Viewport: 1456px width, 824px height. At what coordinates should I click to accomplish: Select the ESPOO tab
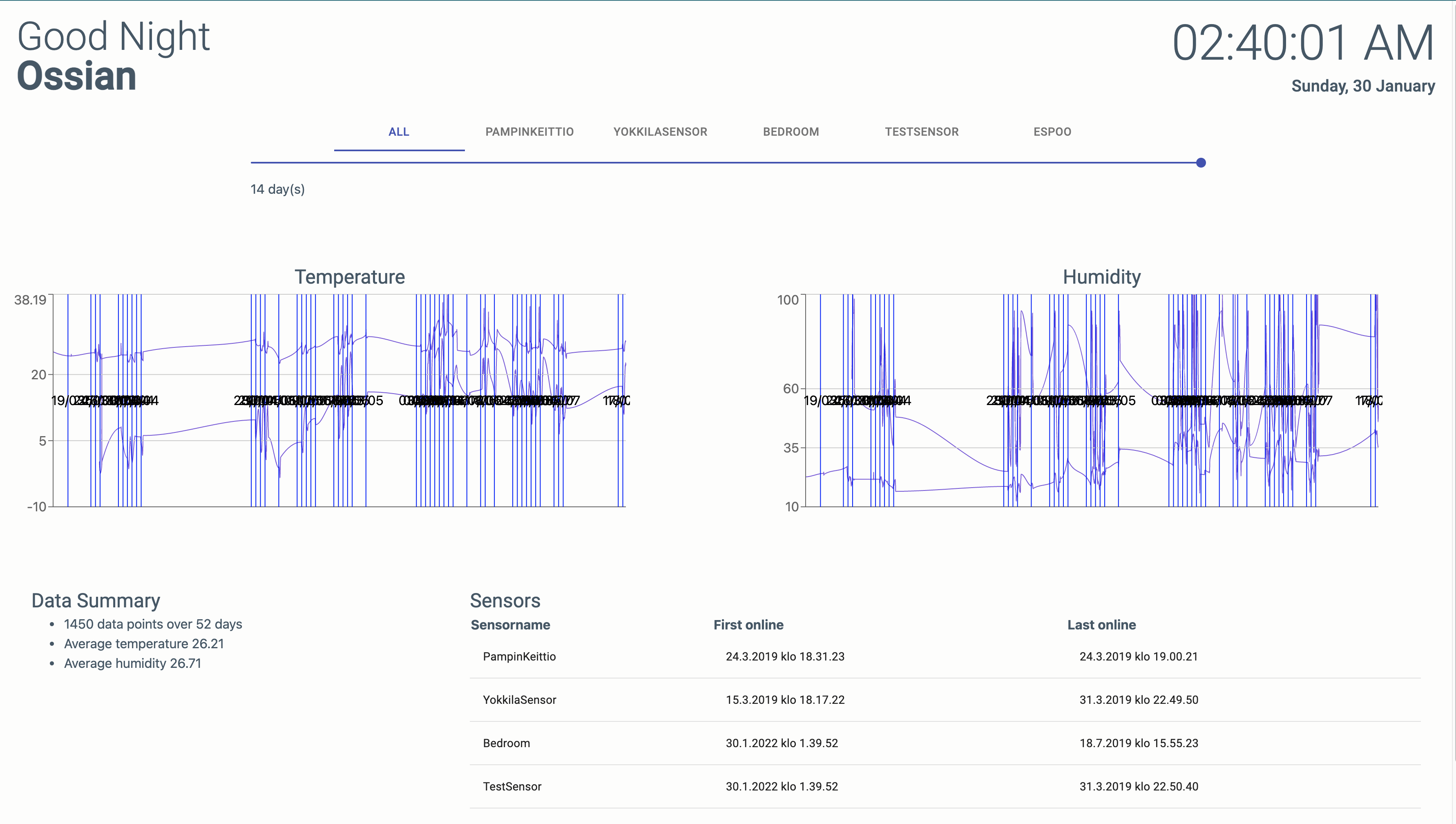pos(1052,132)
